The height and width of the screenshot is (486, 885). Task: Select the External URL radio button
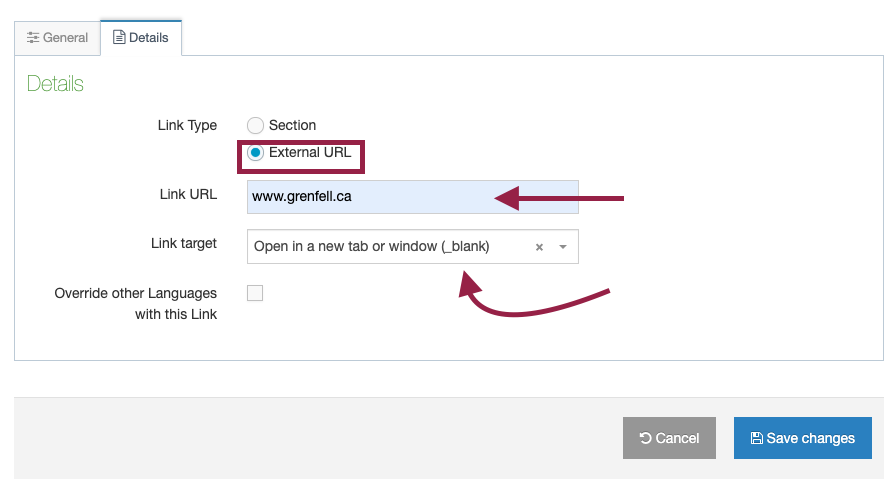(255, 152)
